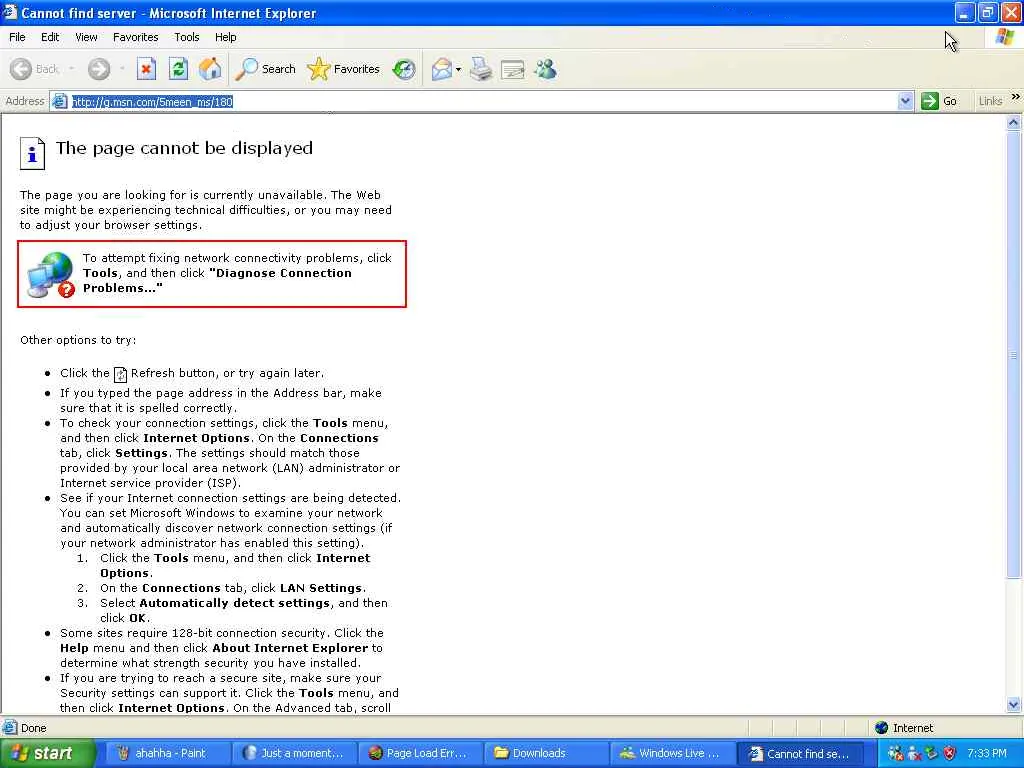Go to Home page icon
This screenshot has width=1024, height=768.
coord(210,69)
